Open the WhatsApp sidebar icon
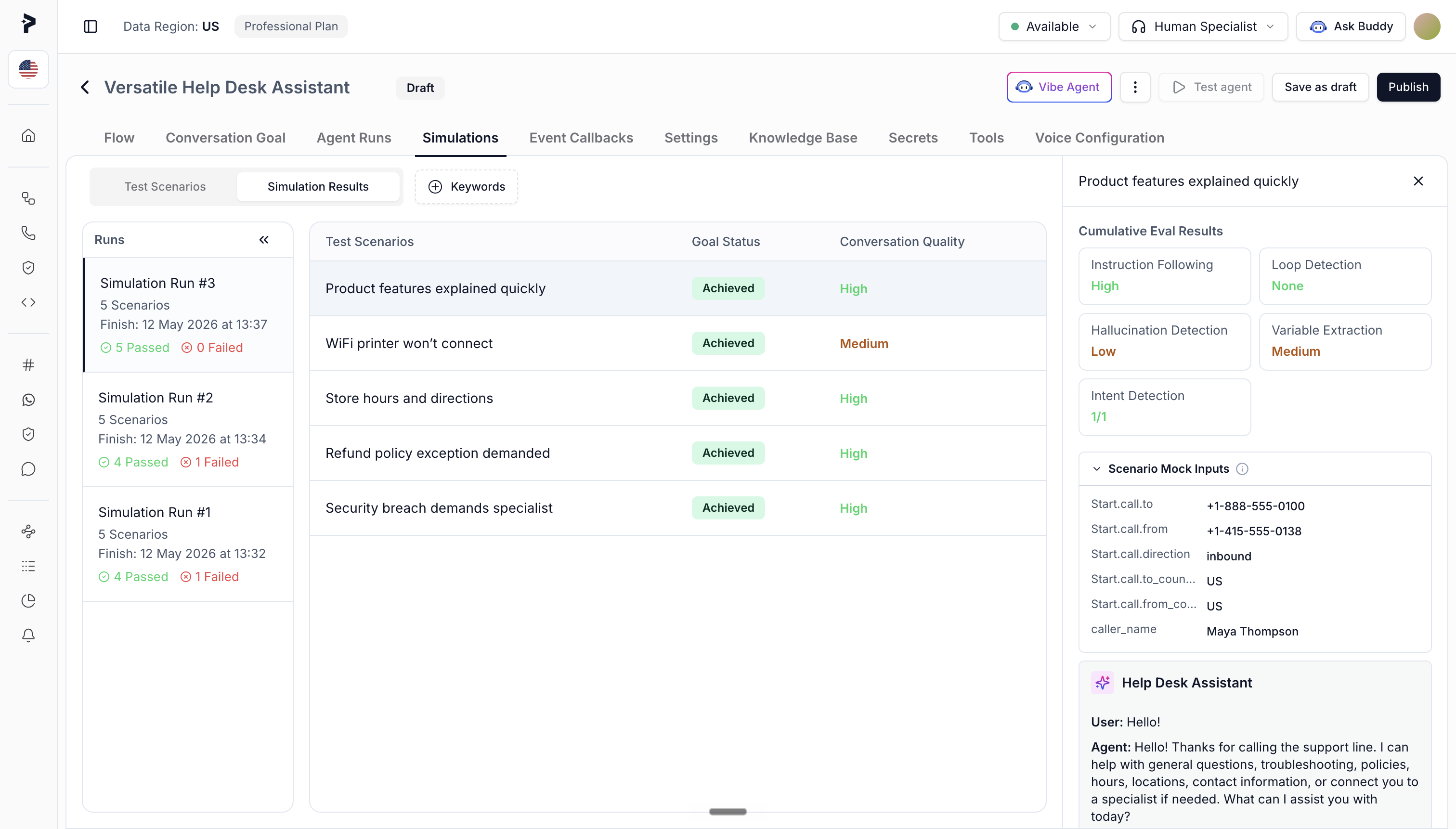Screen dimensions: 1456x829 click(28, 400)
